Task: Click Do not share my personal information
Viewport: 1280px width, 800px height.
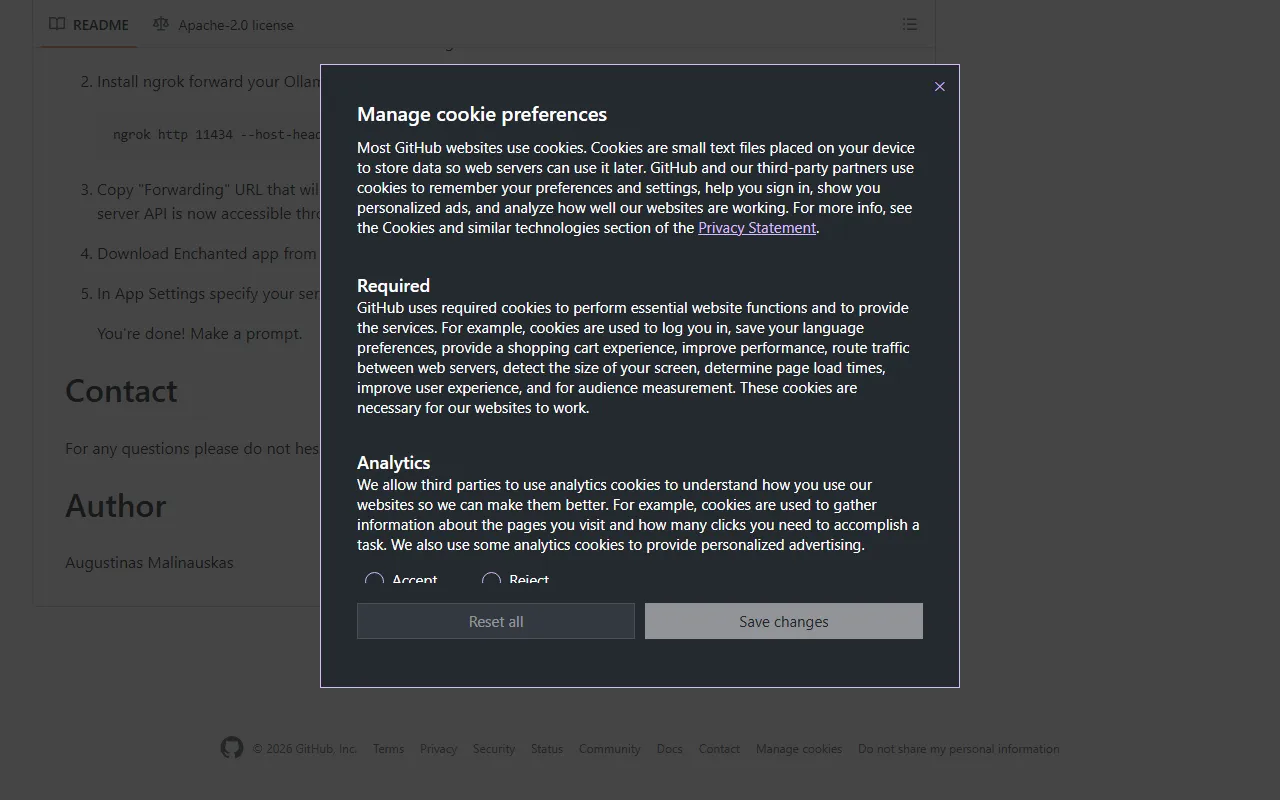Action: click(x=958, y=749)
